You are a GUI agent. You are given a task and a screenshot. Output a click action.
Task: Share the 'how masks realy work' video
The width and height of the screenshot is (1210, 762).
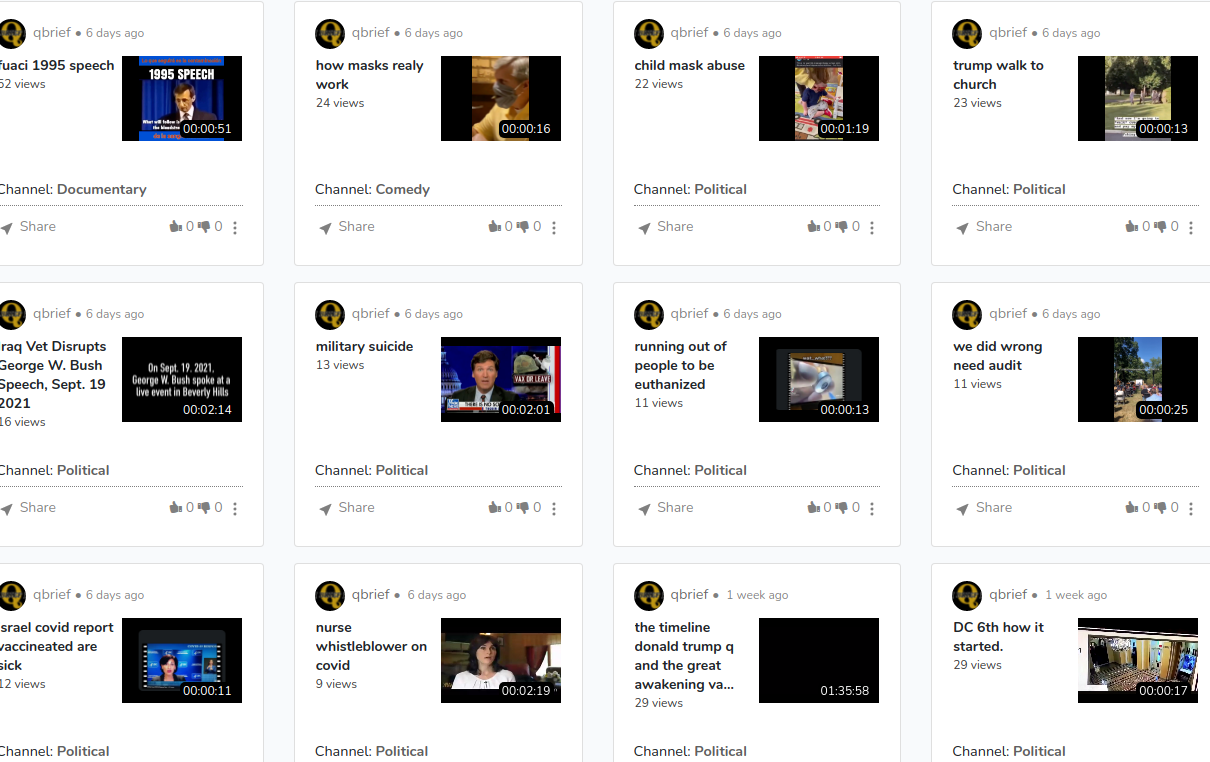click(x=347, y=227)
